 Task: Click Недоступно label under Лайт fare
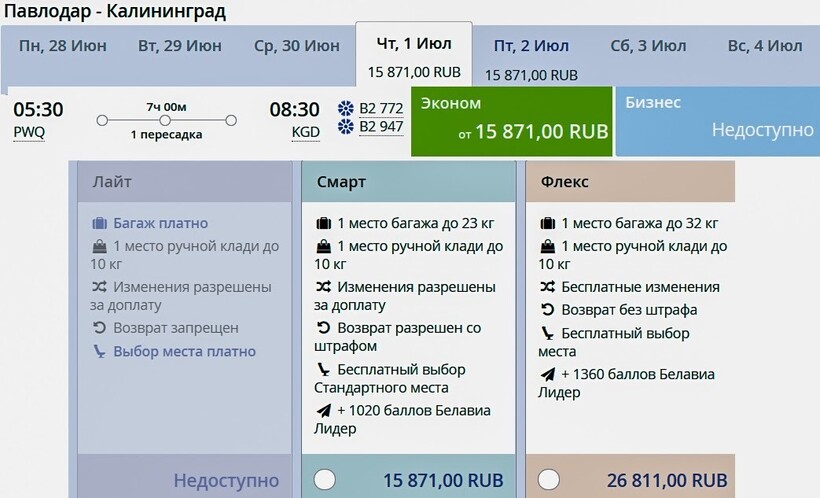coord(226,480)
